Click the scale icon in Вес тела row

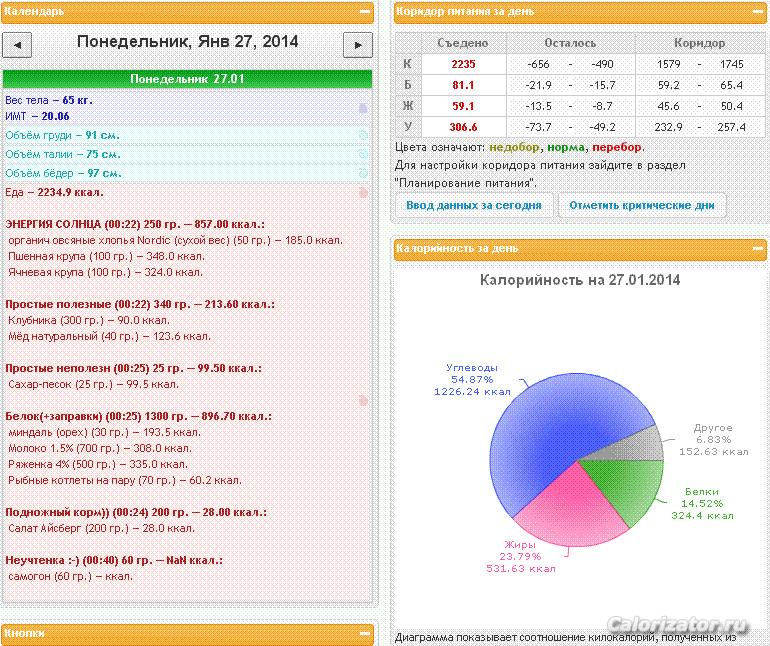[x=363, y=108]
